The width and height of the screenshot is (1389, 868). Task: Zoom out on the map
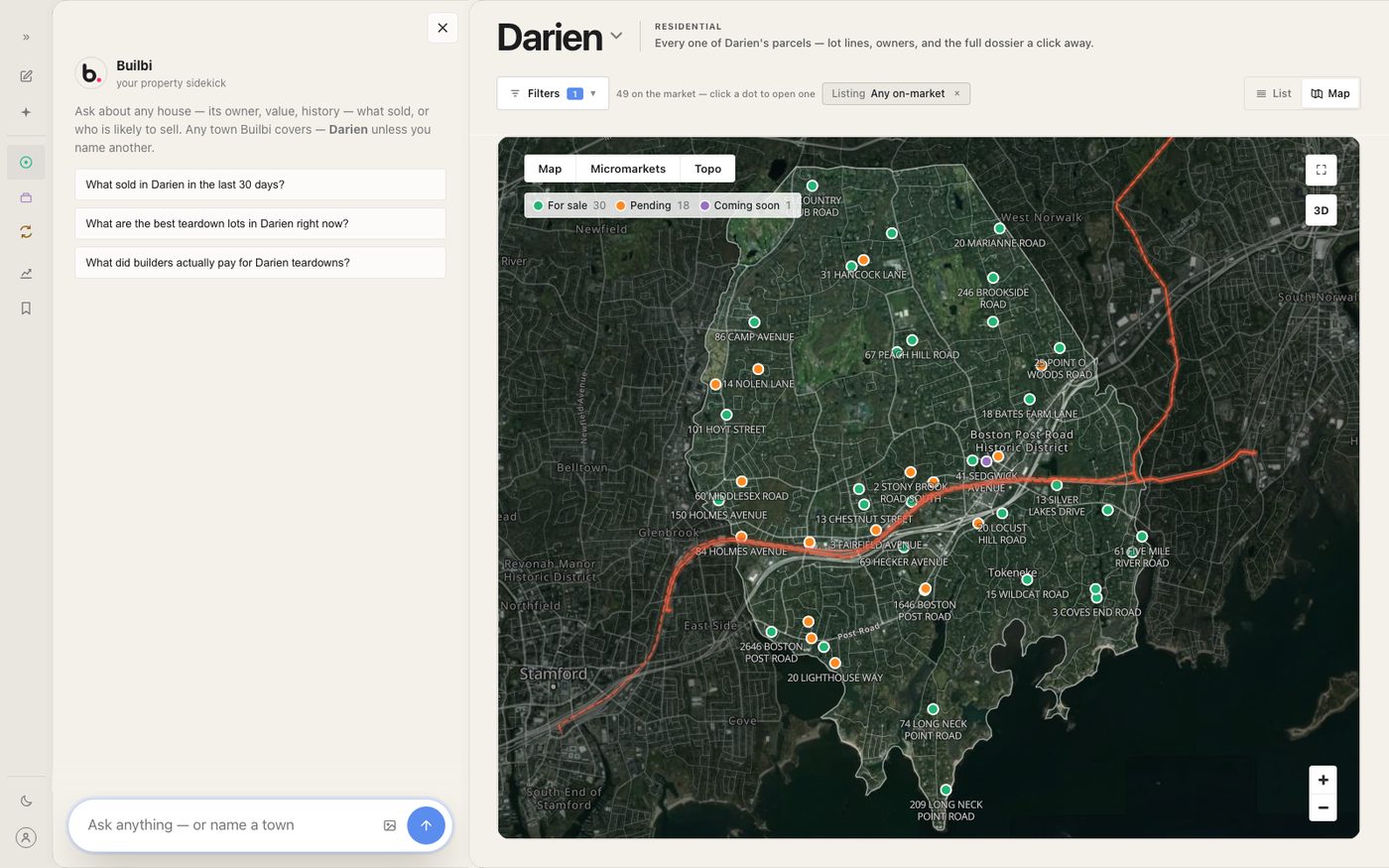click(x=1323, y=807)
